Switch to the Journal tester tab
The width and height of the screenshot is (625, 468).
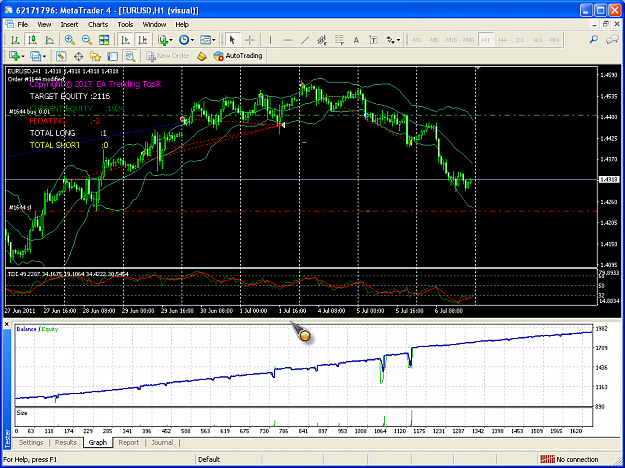tap(162, 442)
